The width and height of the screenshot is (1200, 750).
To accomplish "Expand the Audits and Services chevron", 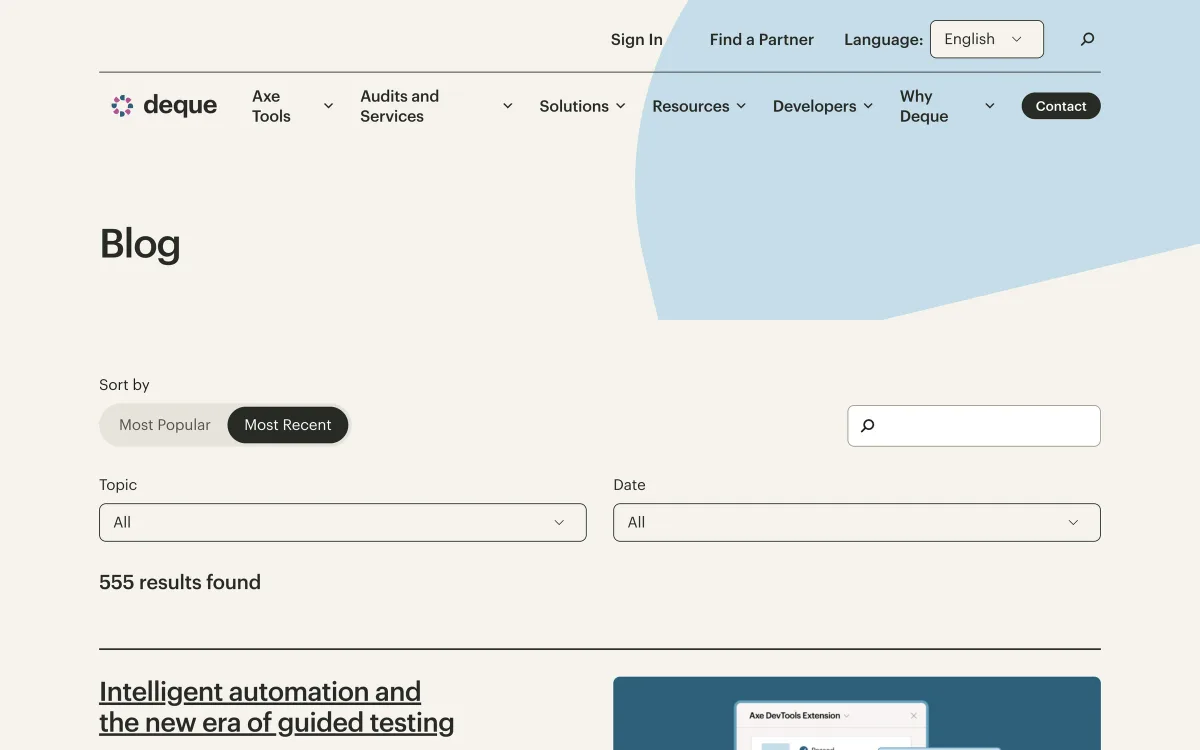I will (508, 106).
